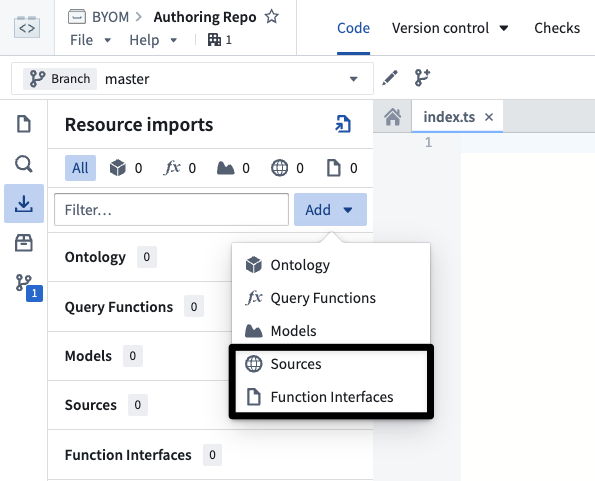Image resolution: width=595 pixels, height=481 pixels.
Task: Create a new branch with plus icon
Action: (422, 78)
